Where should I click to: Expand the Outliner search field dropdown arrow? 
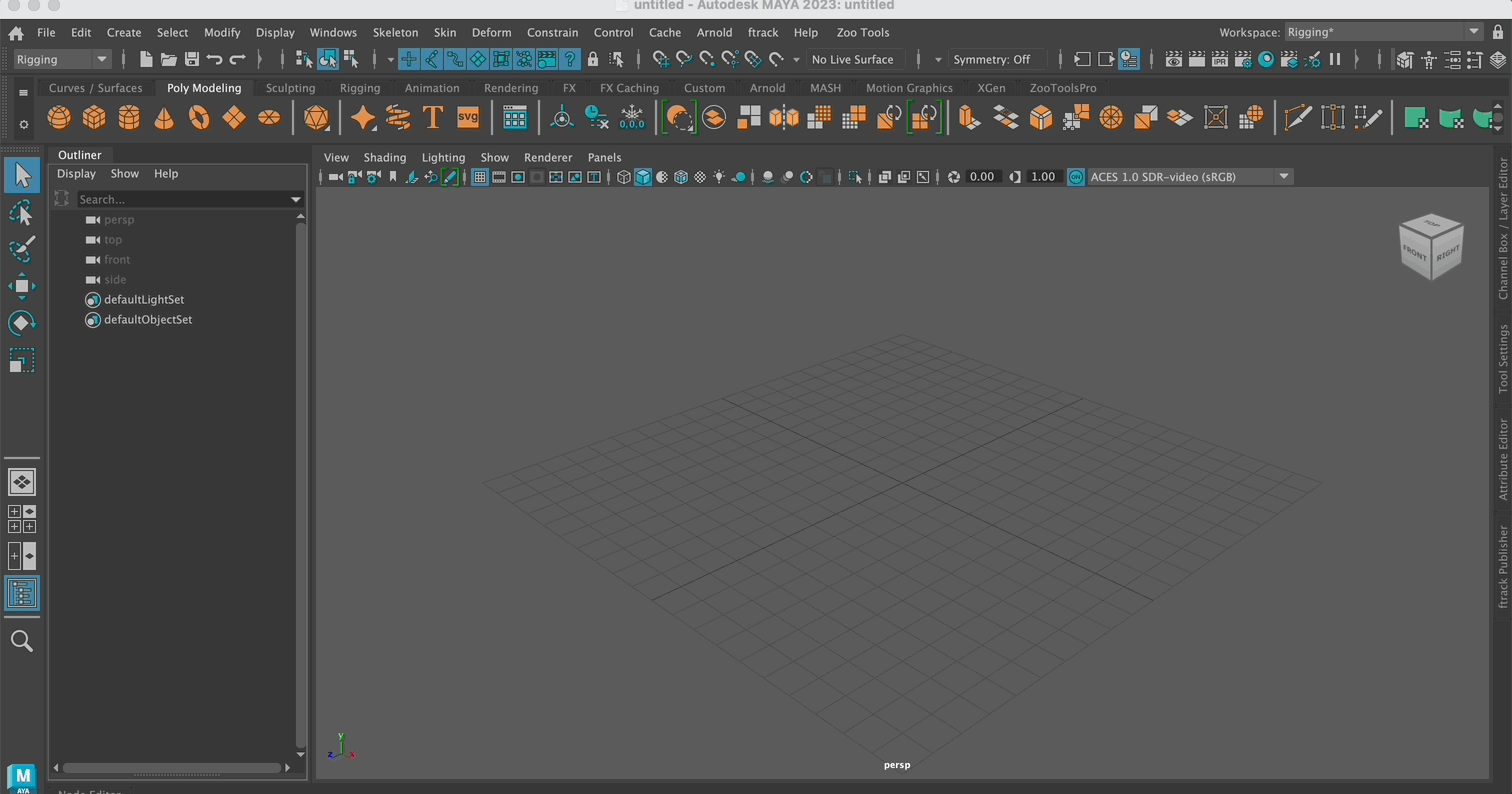(295, 199)
